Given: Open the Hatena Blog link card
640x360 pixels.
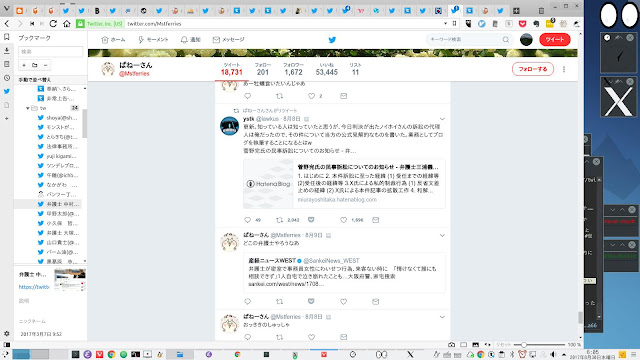Looking at the screenshot, I should coord(344,184).
